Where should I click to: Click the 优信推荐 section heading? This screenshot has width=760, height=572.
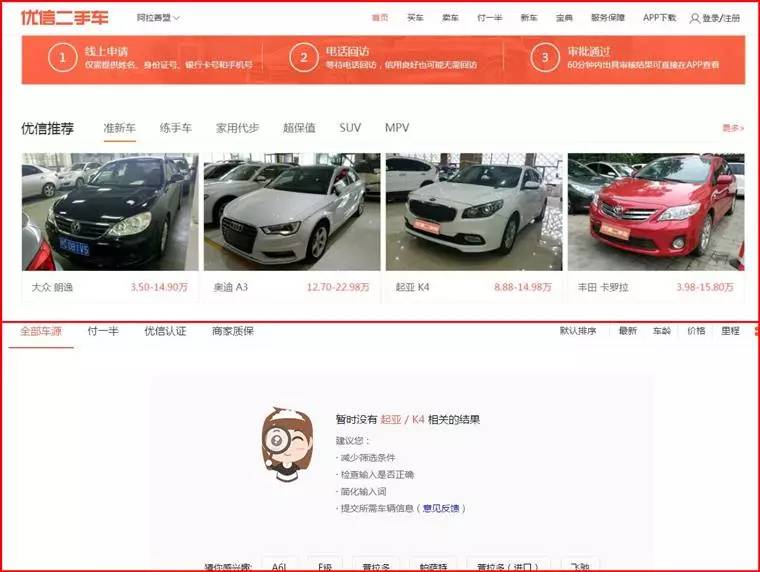point(48,128)
